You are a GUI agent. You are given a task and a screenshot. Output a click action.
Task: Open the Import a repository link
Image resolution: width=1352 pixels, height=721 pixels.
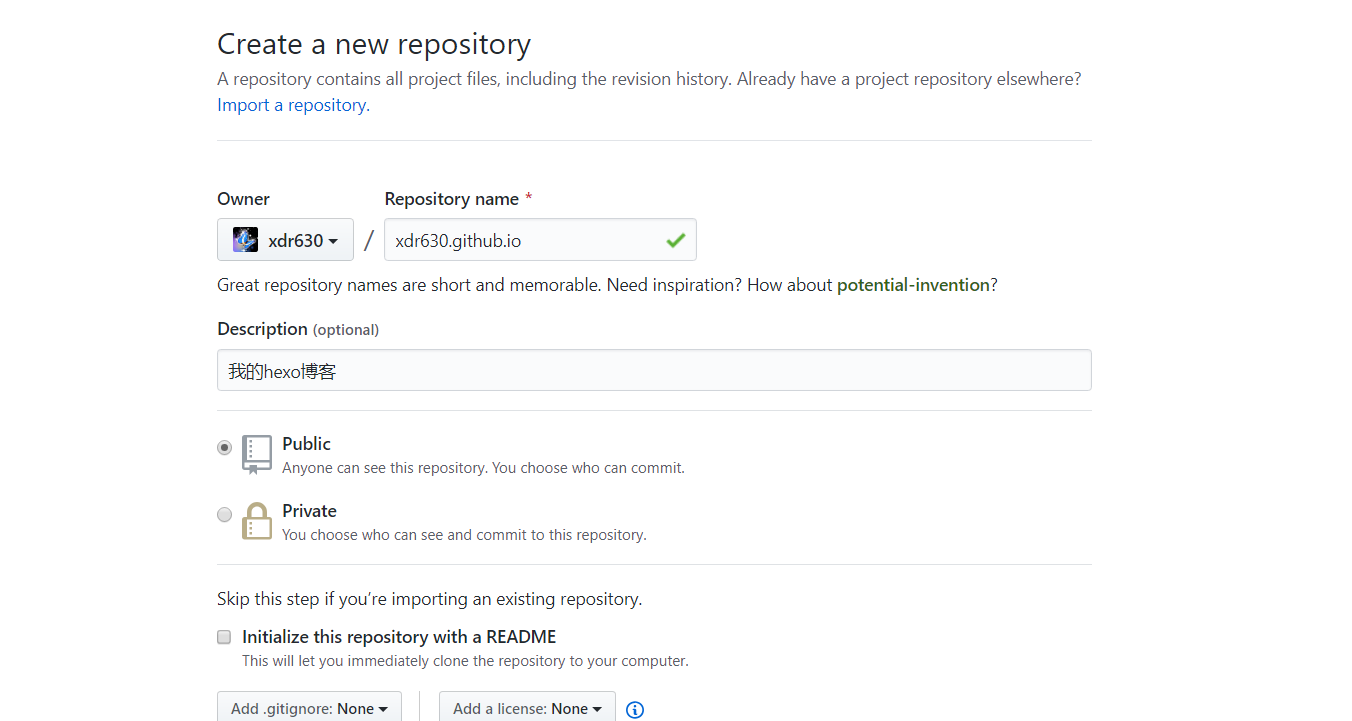pos(293,105)
